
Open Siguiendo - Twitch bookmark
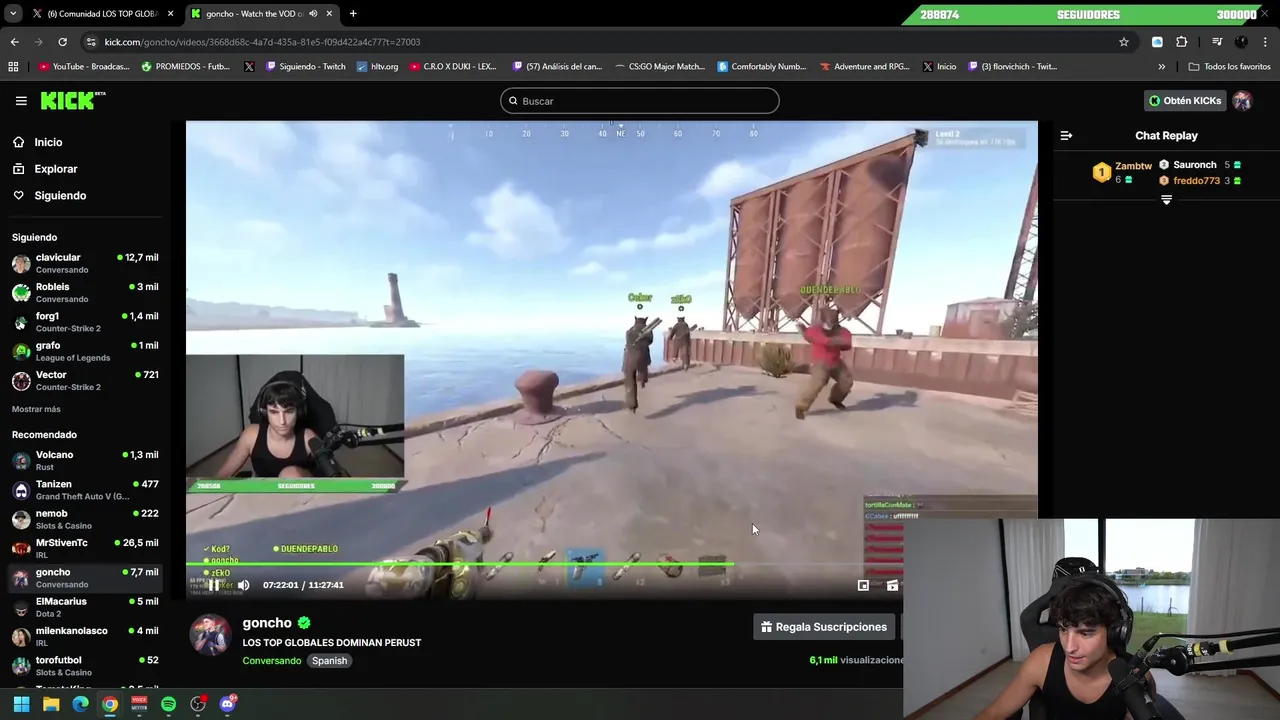[305, 67]
